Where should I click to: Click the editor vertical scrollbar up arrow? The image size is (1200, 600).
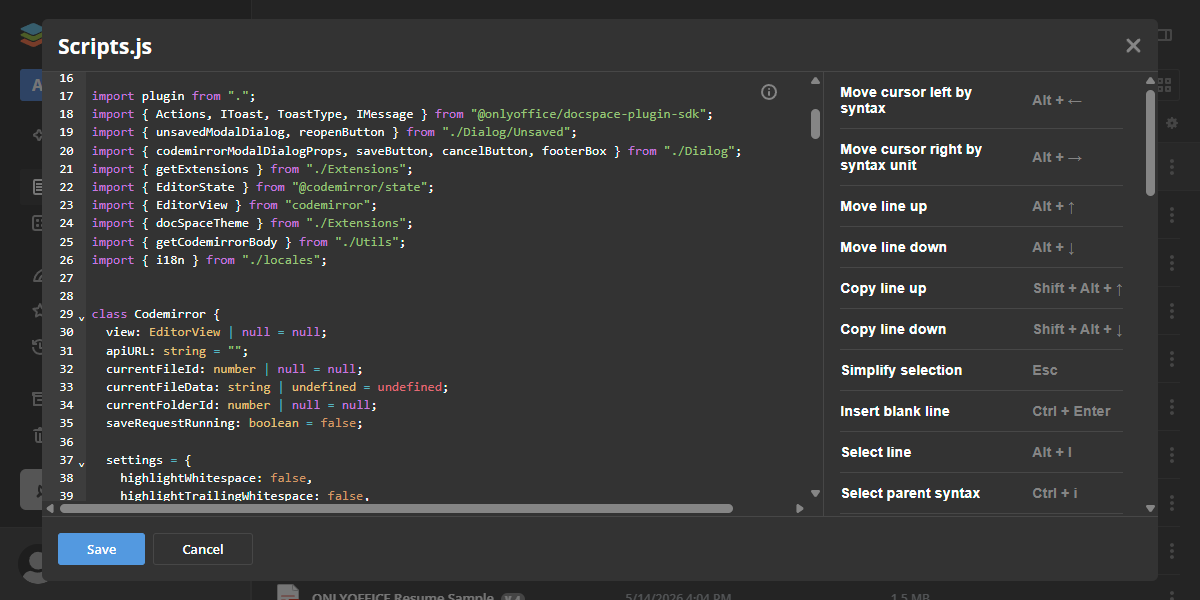[x=815, y=81]
